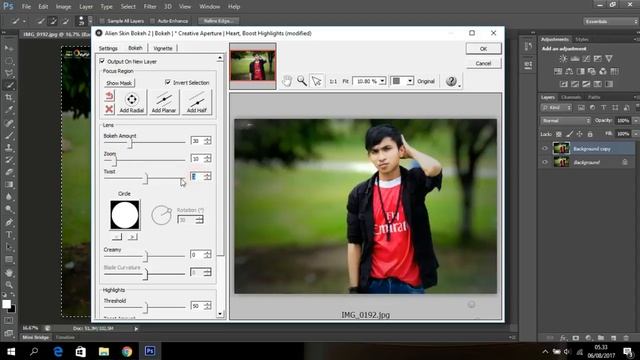Click the Twist value input field

click(197, 176)
